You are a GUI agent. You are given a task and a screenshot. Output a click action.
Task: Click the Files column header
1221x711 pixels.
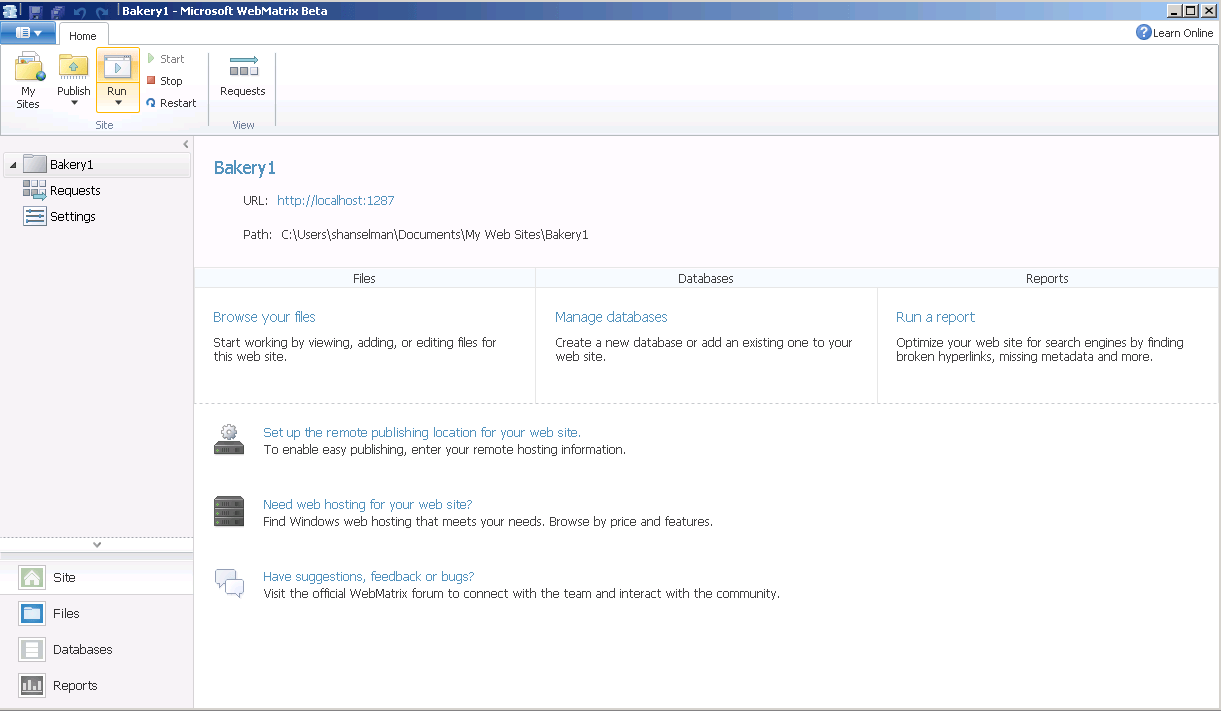click(365, 278)
